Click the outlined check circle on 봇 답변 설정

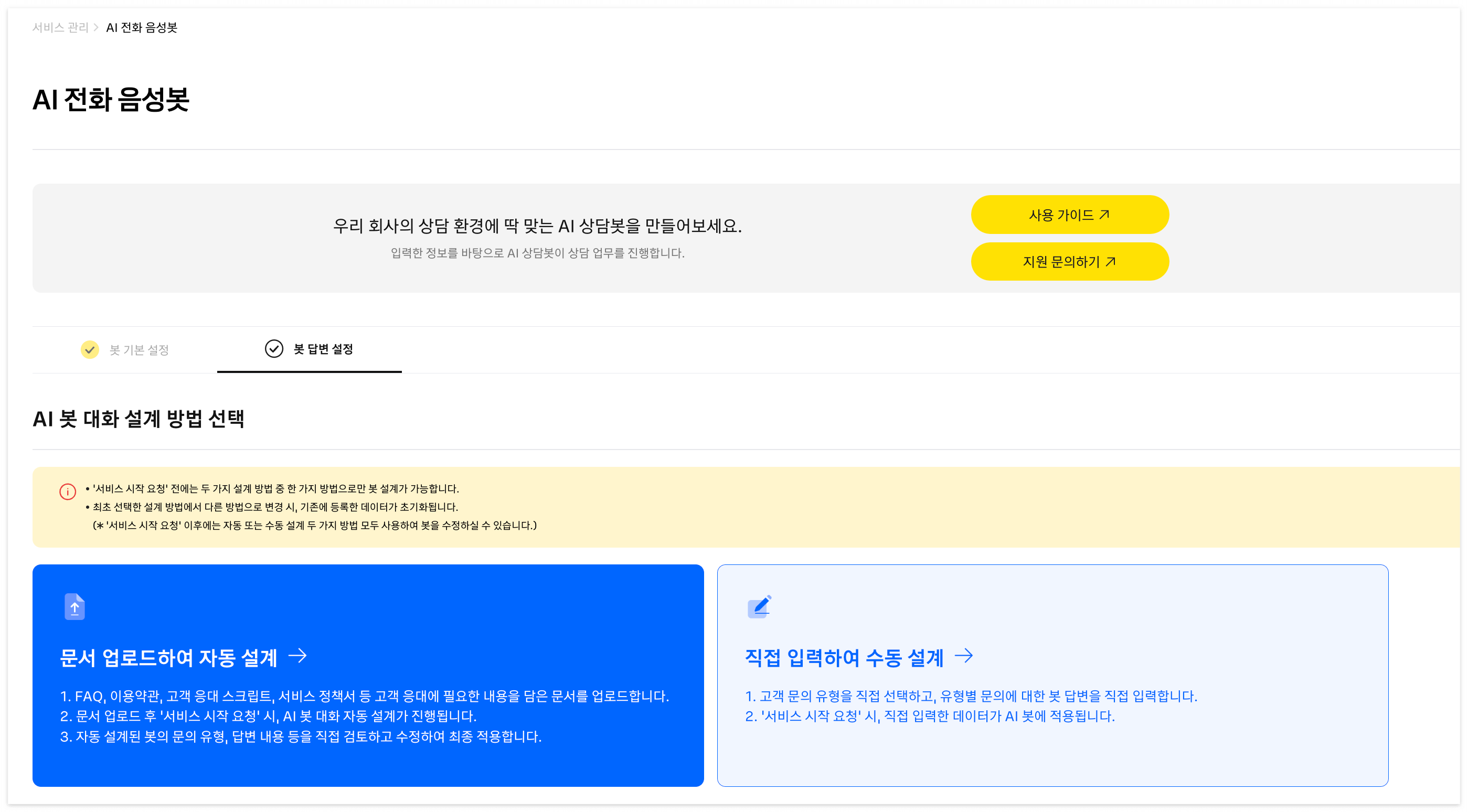pos(274,349)
